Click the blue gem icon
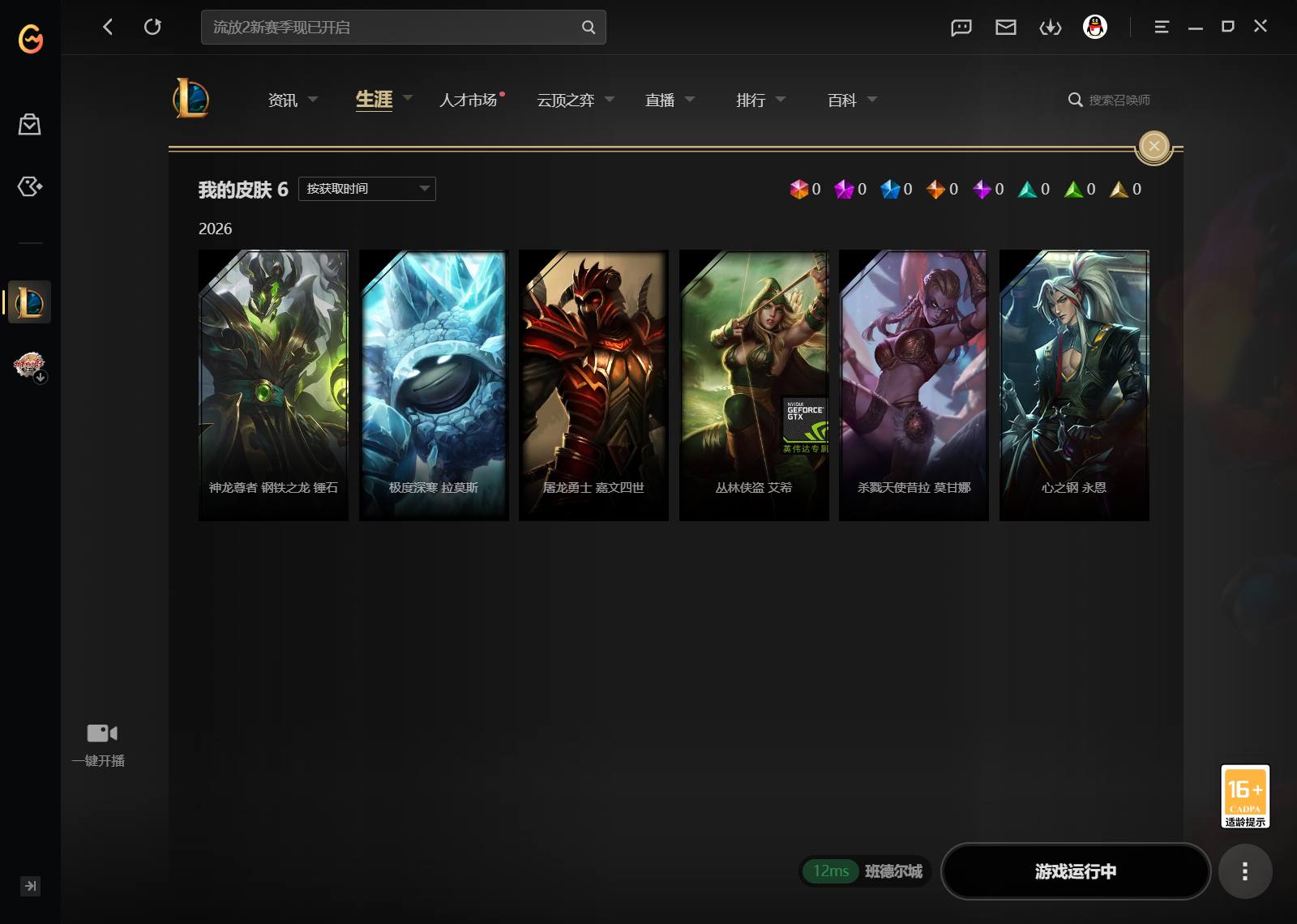Viewport: 1297px width, 924px height. pos(890,189)
